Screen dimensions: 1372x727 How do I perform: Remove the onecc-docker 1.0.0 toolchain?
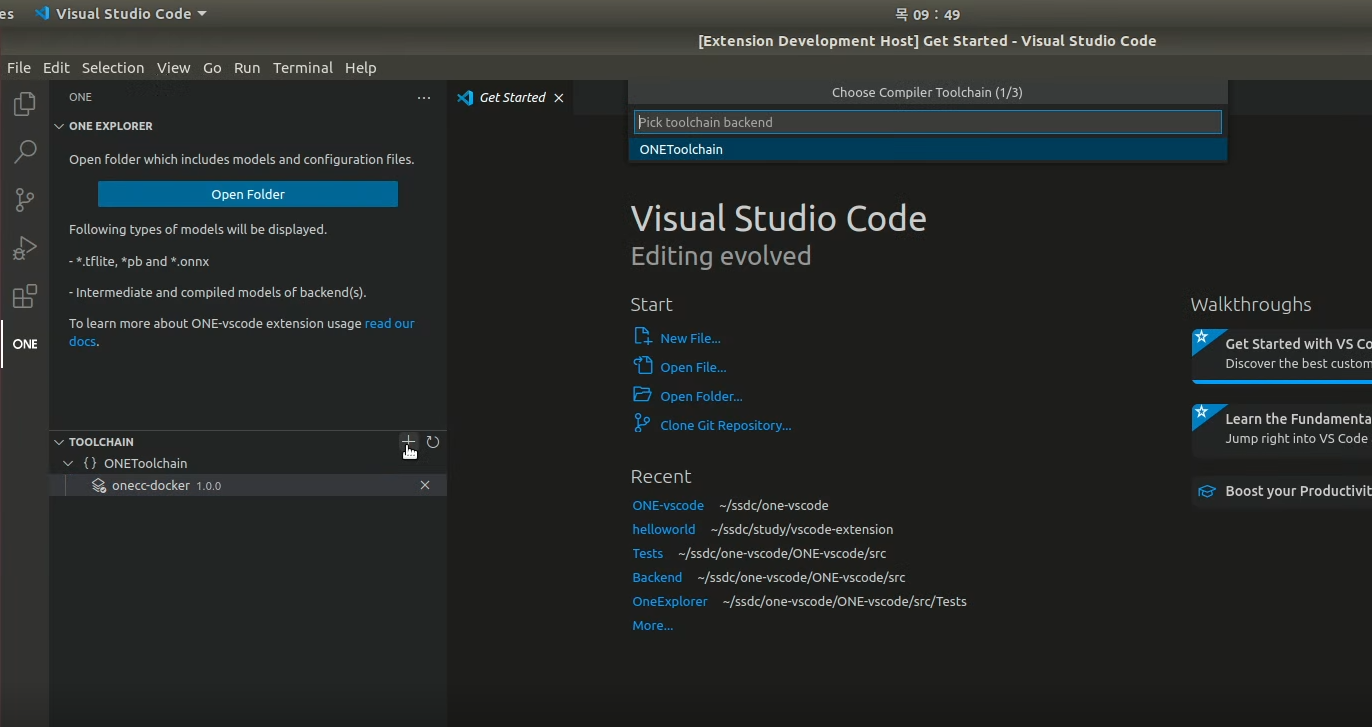[x=425, y=485]
